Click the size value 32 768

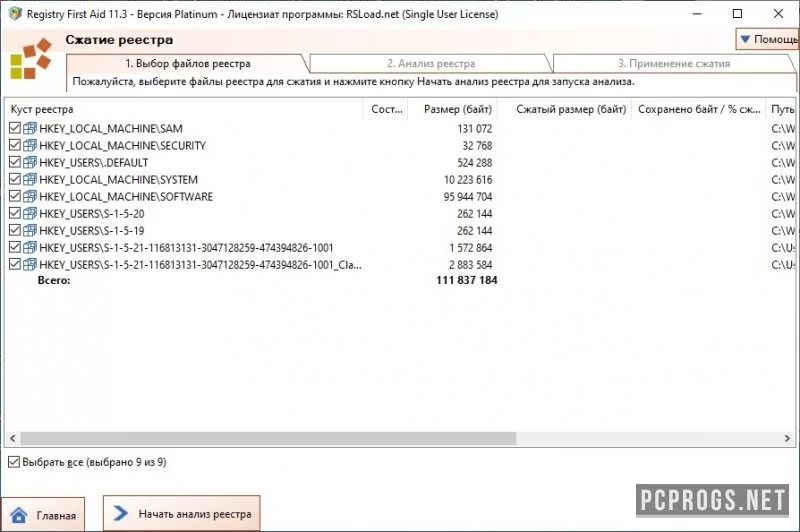pyautogui.click(x=477, y=145)
